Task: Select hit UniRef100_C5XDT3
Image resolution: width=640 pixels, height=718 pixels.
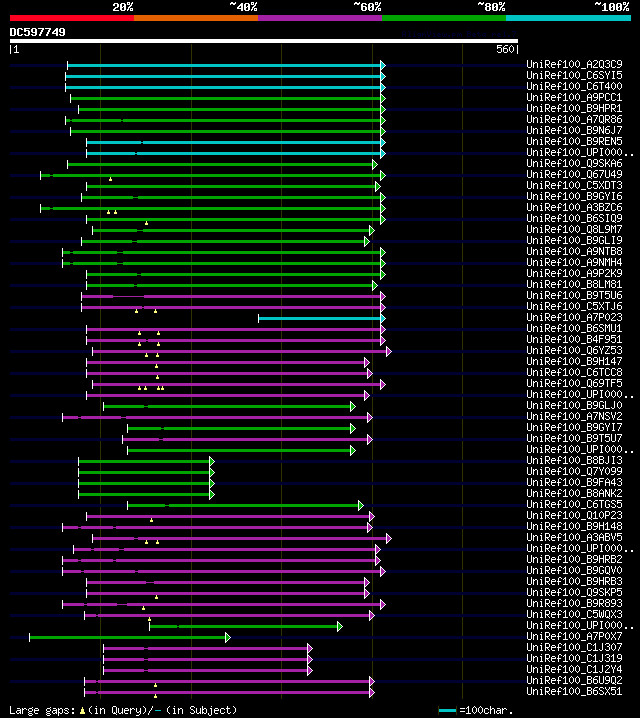Action: [574, 185]
